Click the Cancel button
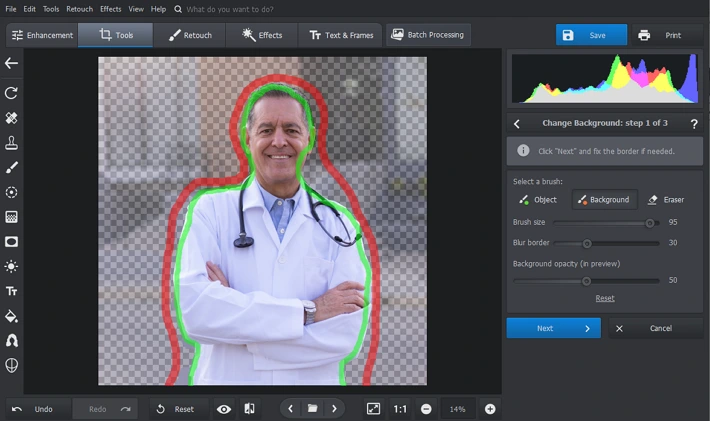 (x=656, y=328)
